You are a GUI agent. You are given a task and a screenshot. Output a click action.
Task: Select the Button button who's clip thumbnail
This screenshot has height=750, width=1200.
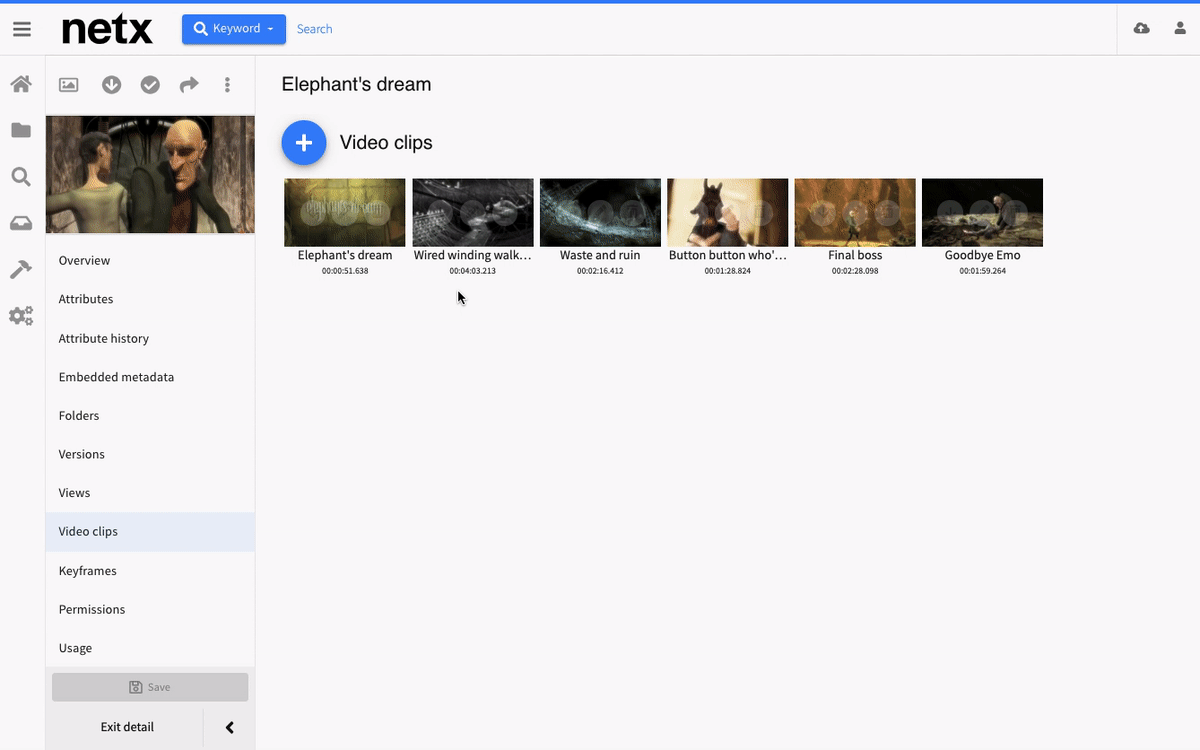(728, 212)
